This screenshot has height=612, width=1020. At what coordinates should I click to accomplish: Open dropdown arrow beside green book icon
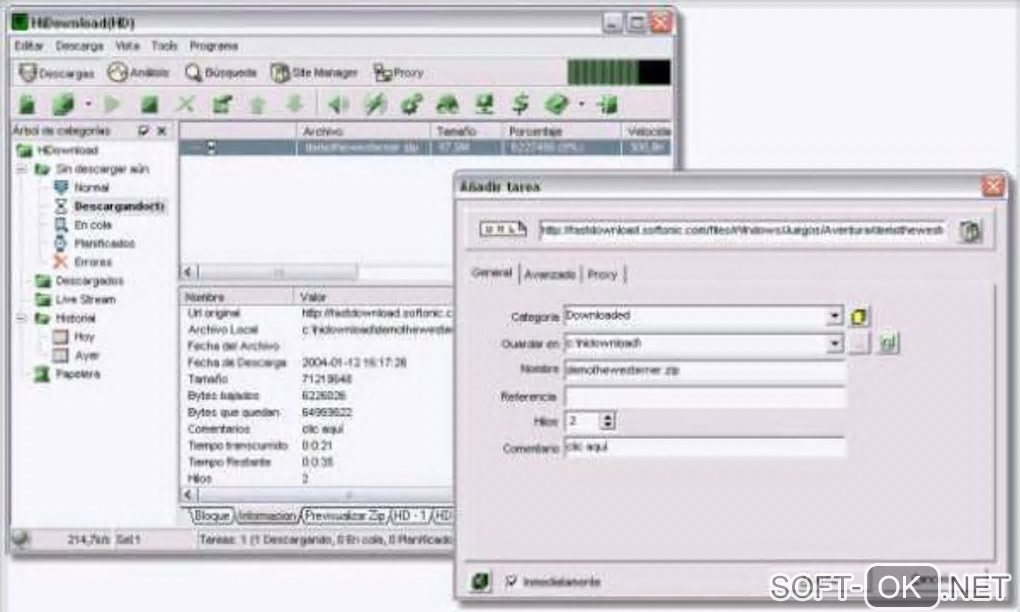[582, 104]
